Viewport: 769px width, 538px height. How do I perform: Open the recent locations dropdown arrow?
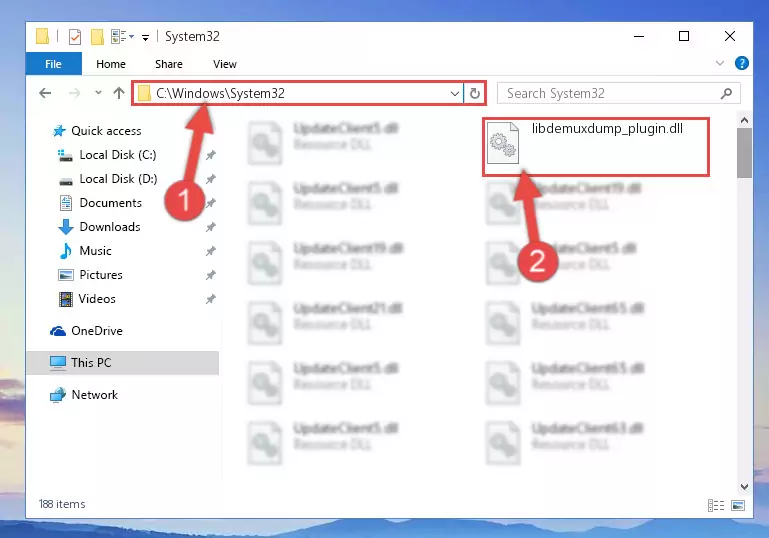pyautogui.click(x=98, y=92)
